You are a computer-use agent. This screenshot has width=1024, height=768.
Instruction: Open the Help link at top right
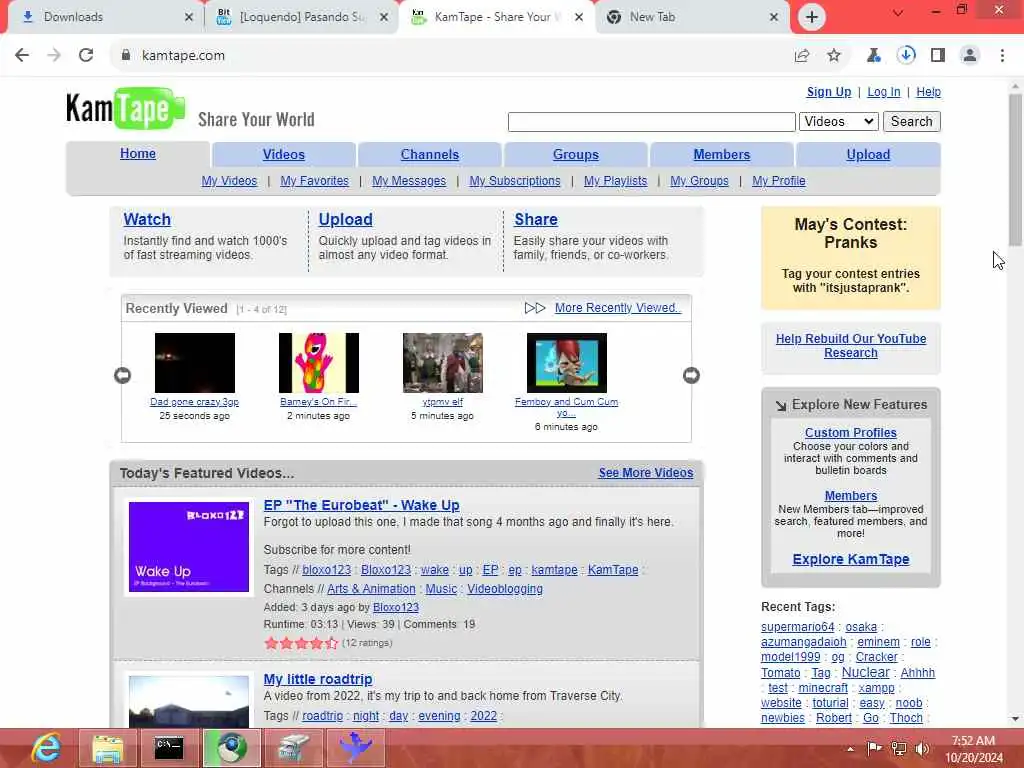(x=928, y=92)
